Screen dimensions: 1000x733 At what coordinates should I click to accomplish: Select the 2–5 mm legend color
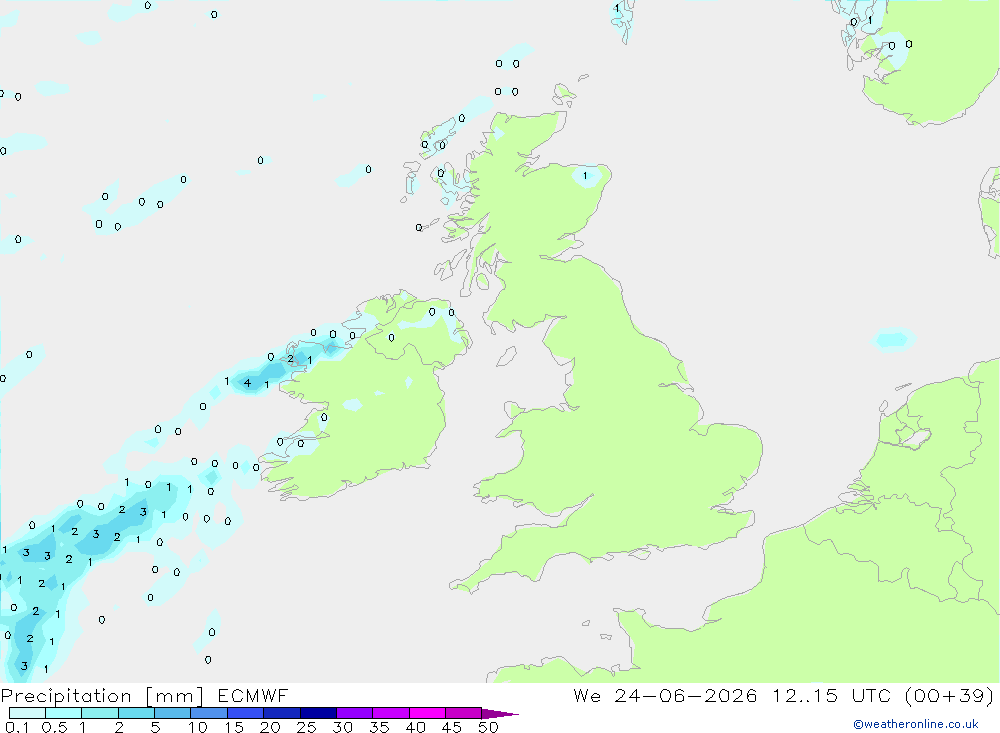click(136, 713)
